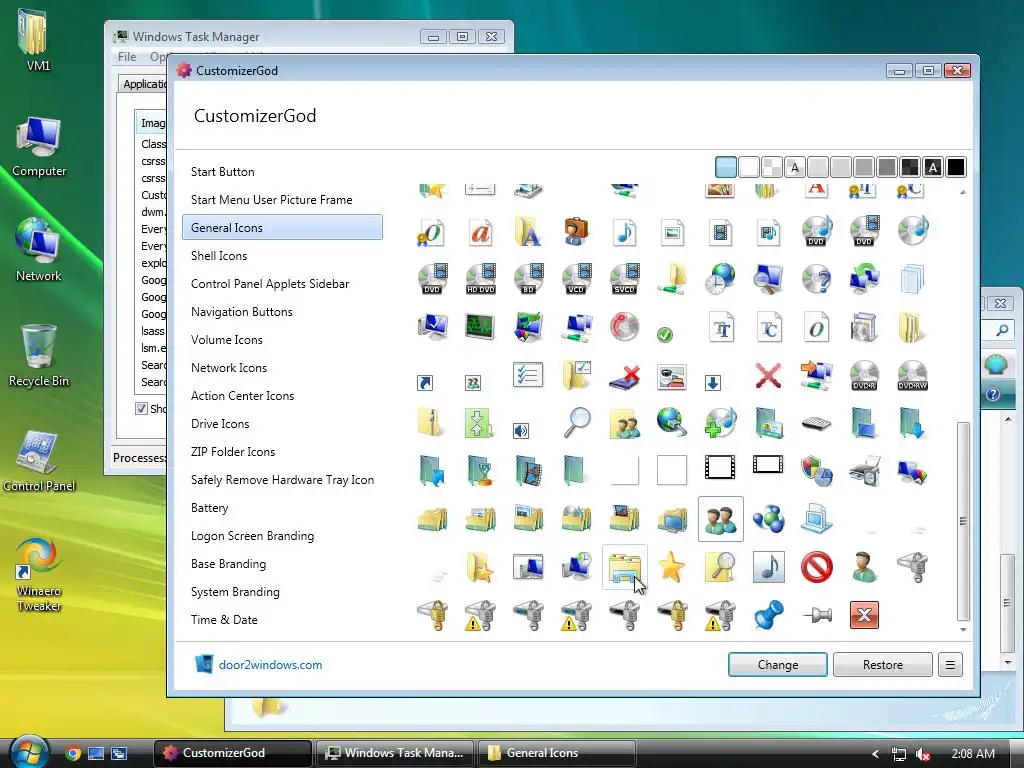Viewport: 1024px width, 768px height.
Task: Select the checklist document icon
Action: 528,375
